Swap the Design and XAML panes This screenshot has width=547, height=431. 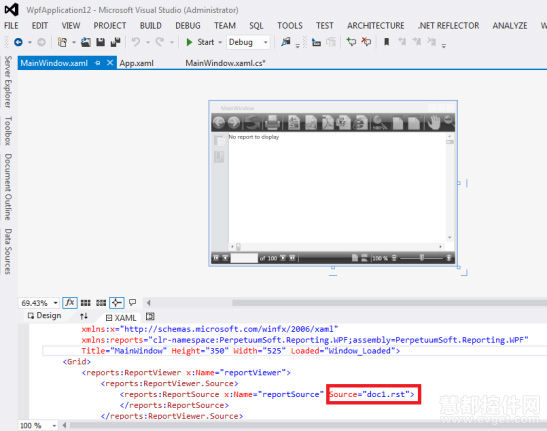coord(83,316)
